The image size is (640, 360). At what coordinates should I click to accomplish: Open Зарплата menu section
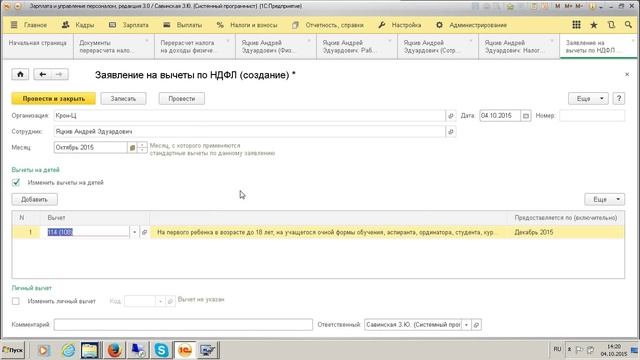(x=129, y=25)
